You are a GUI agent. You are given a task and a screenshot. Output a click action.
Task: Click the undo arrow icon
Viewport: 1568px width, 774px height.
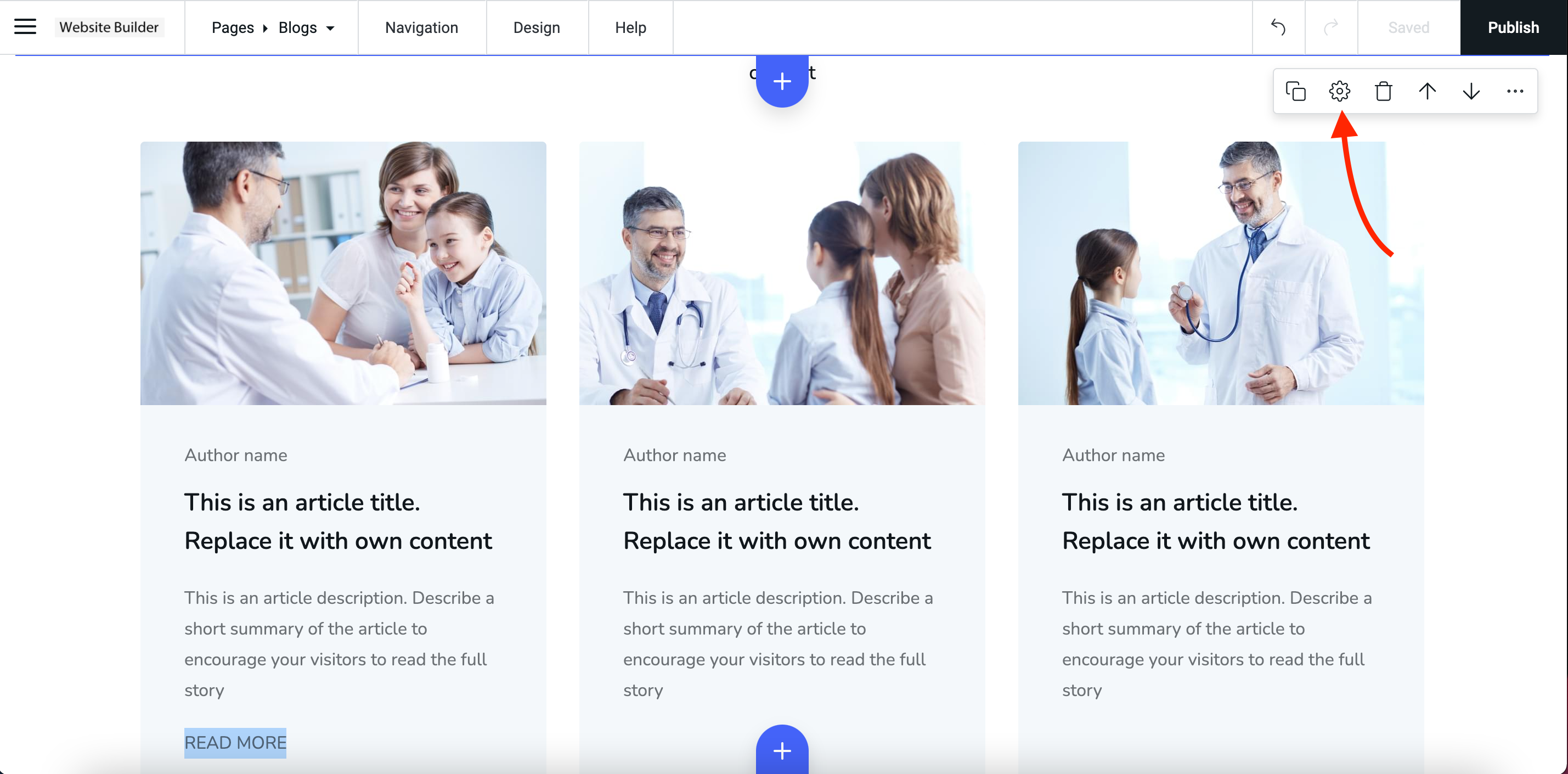[x=1278, y=27]
